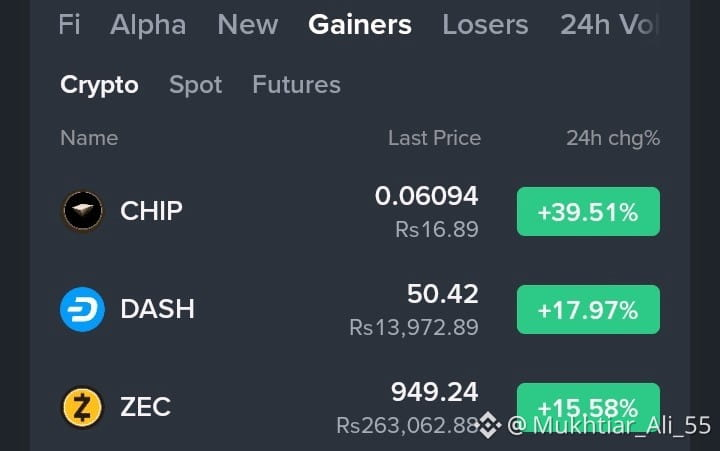
Task: Select the 24h Vol tab
Action: 609,25
